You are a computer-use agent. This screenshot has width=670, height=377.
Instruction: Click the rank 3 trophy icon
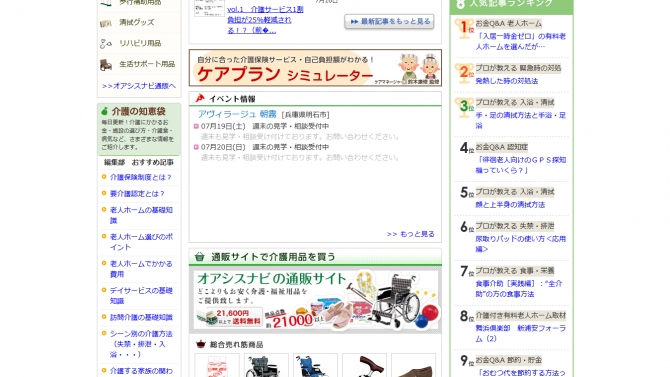464,108
